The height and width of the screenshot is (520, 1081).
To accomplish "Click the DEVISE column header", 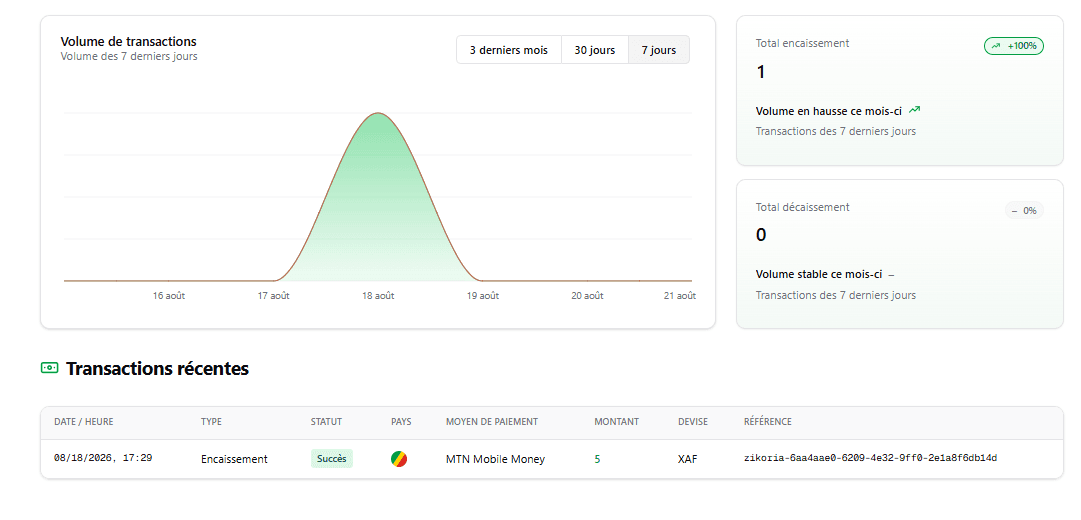I will pos(693,421).
